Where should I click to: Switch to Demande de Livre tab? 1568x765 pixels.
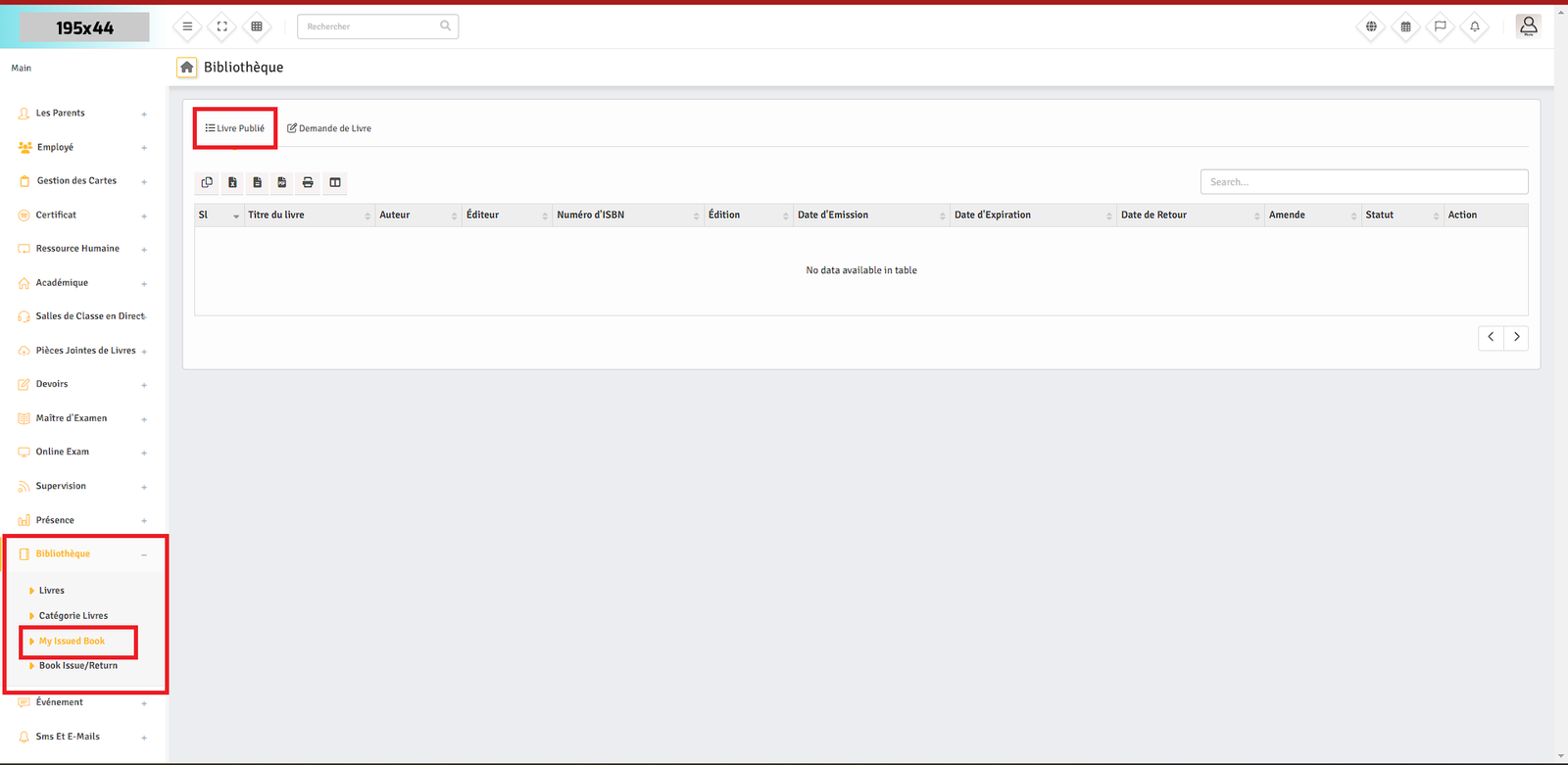pos(329,128)
